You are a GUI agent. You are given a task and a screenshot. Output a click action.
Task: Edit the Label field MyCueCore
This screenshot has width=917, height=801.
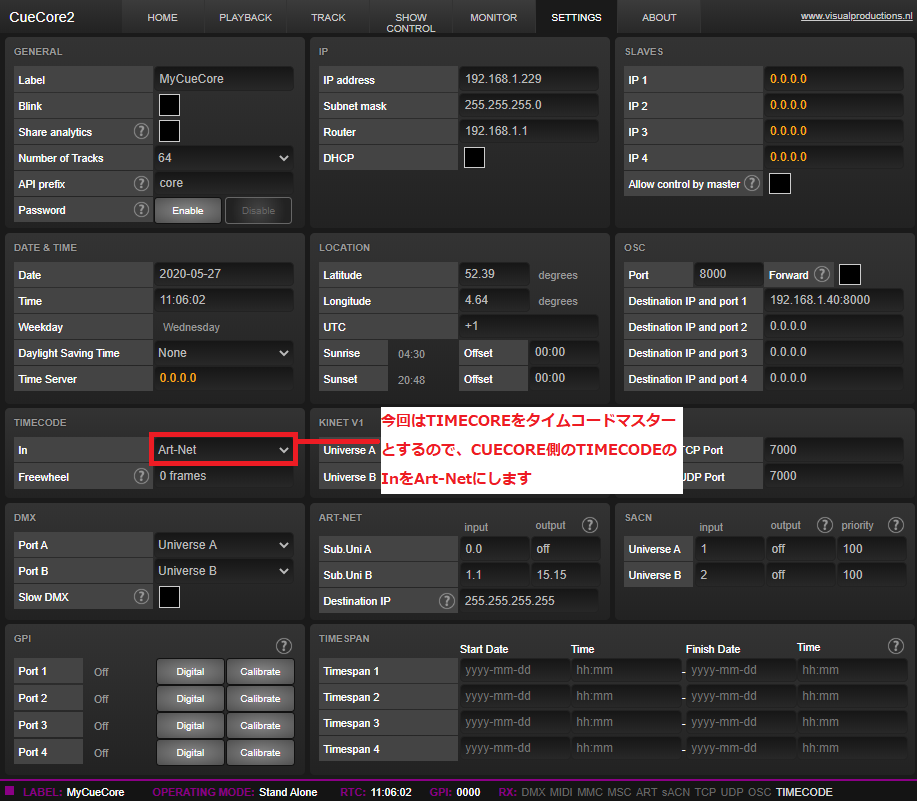click(x=224, y=79)
